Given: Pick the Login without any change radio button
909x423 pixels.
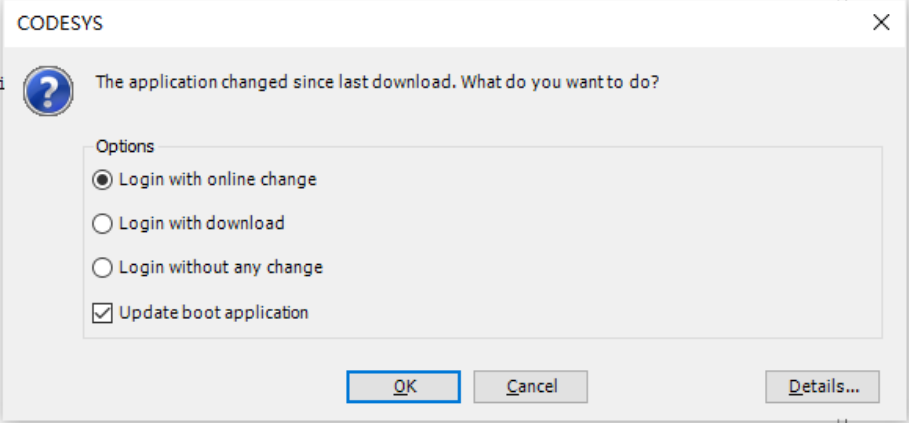Looking at the screenshot, I should pos(102,268).
